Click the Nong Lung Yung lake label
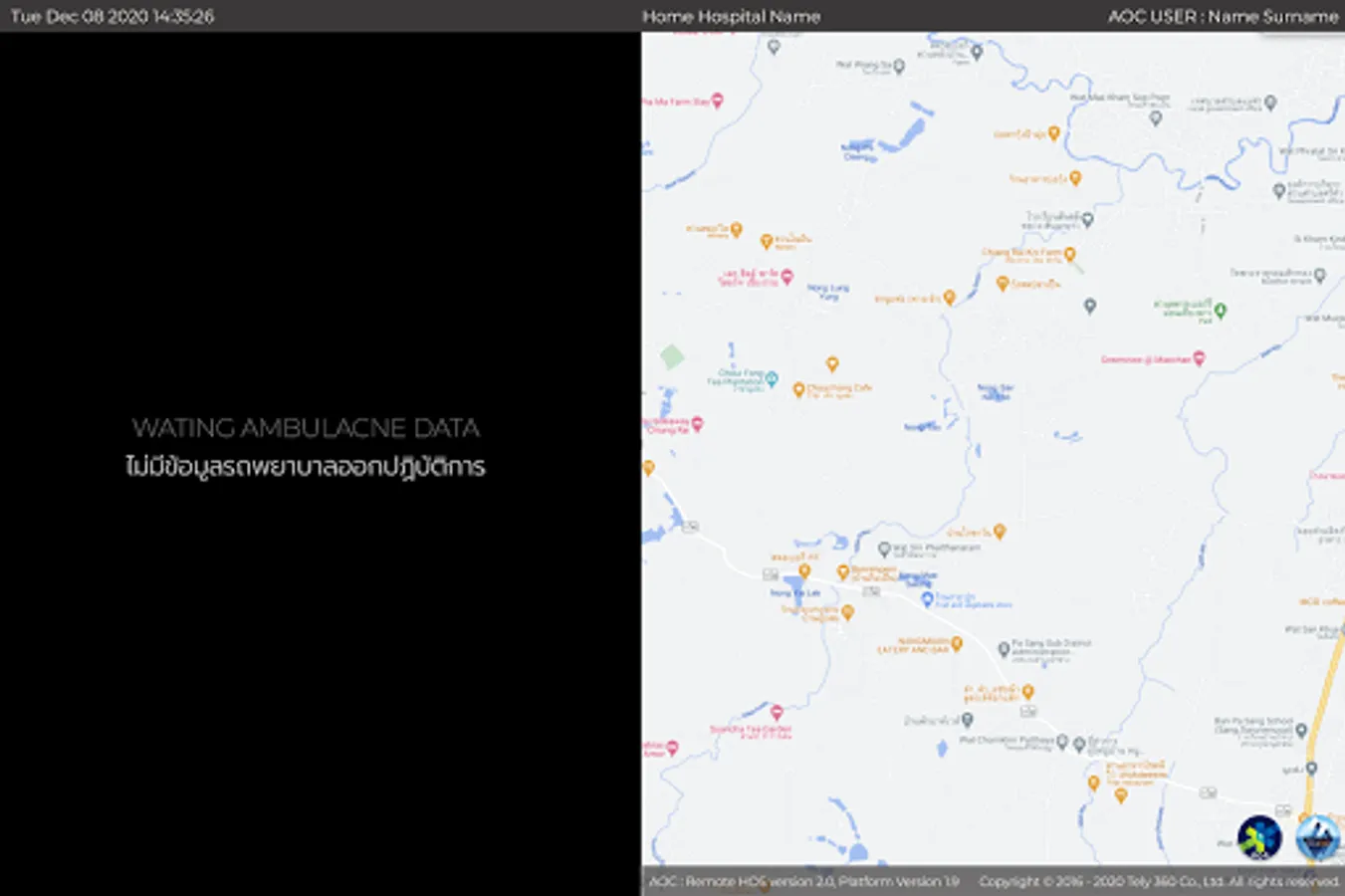Image resolution: width=1345 pixels, height=896 pixels. [x=828, y=292]
